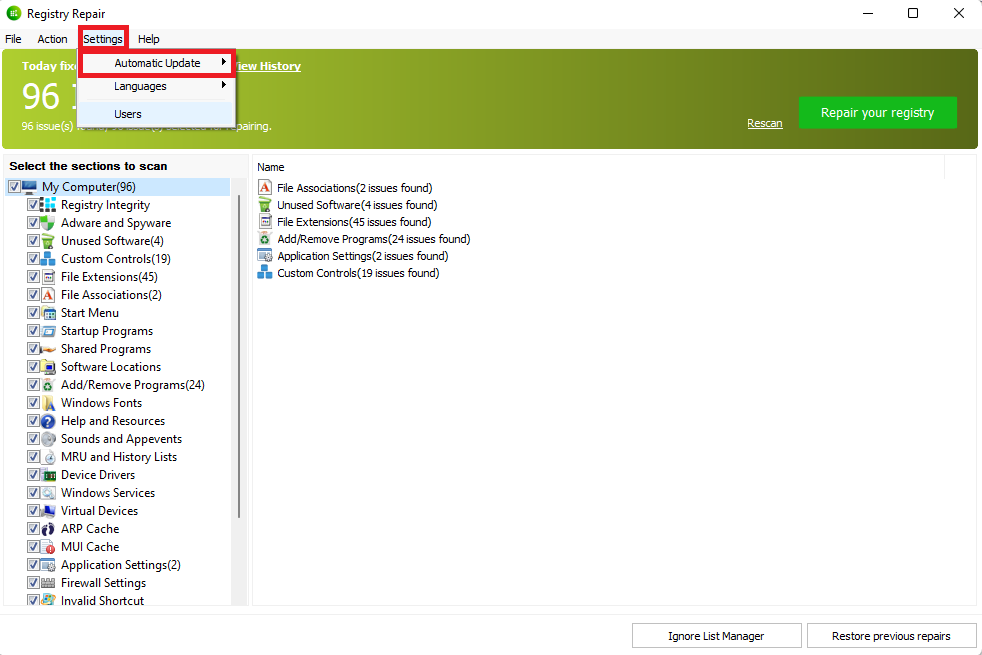Click the Repair your registry button

(877, 113)
